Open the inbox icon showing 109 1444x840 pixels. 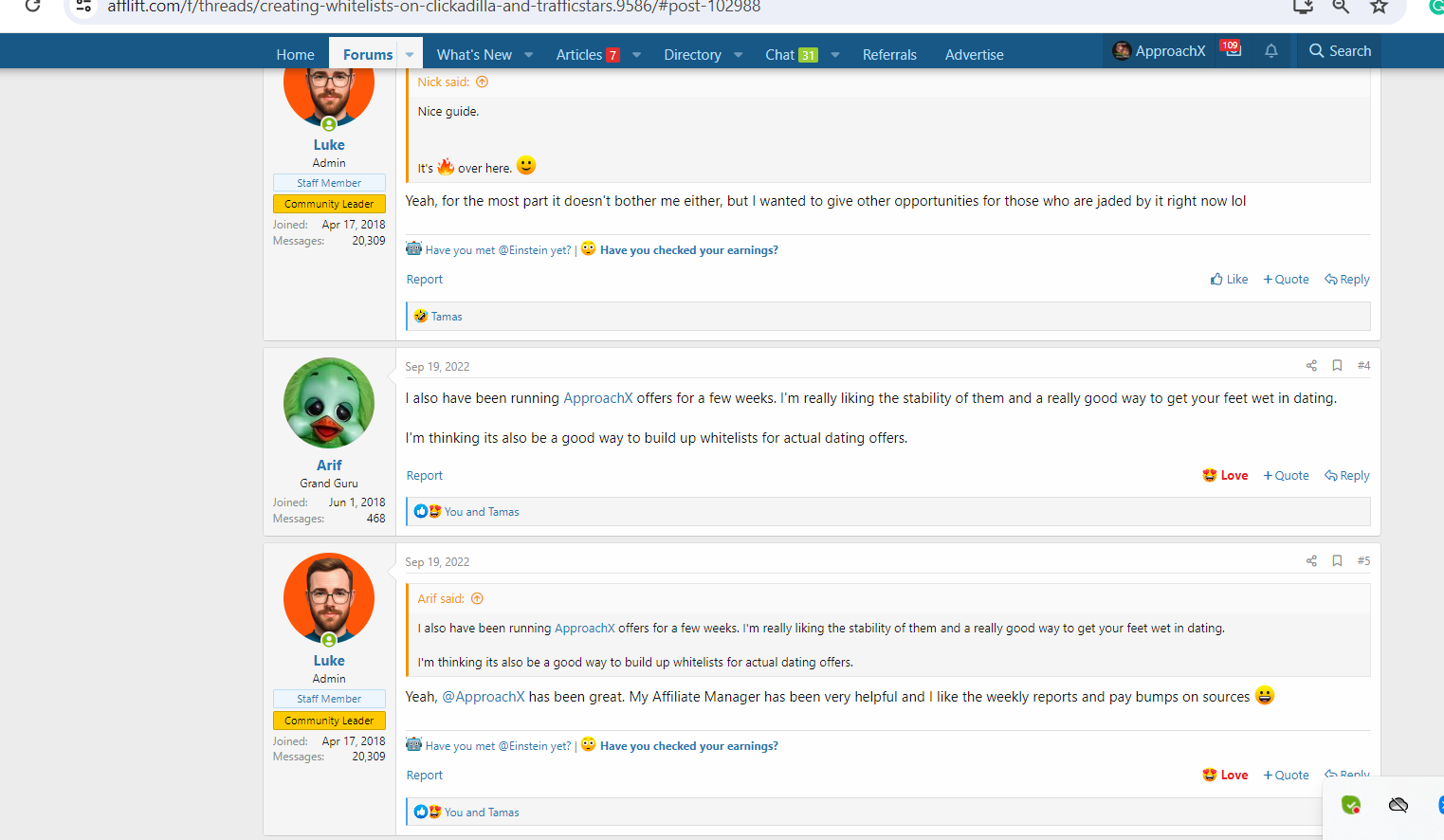1232,50
